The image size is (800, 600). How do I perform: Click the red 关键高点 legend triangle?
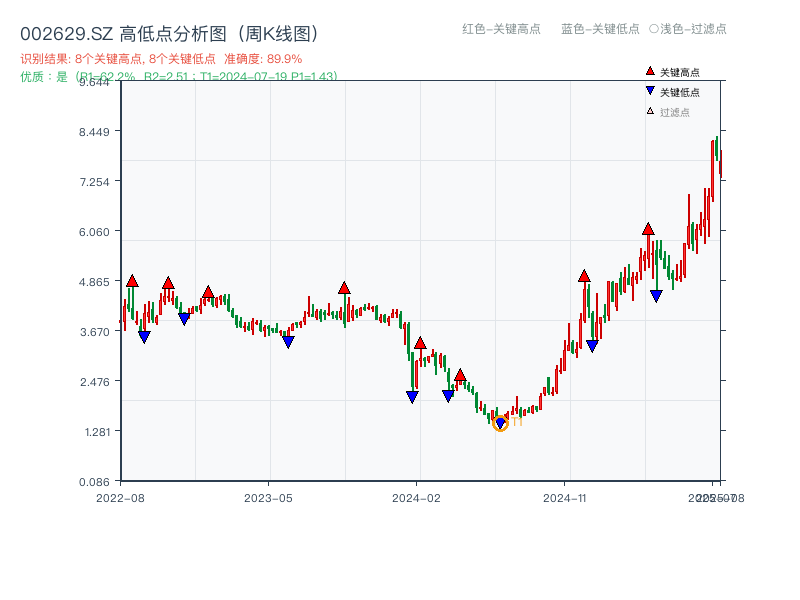click(650, 72)
